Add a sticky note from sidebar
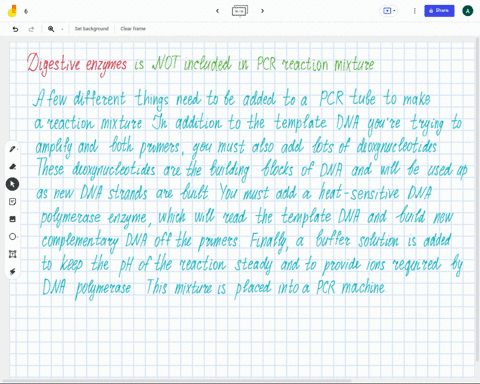Image resolution: width=480 pixels, height=384 pixels. tap(12, 202)
